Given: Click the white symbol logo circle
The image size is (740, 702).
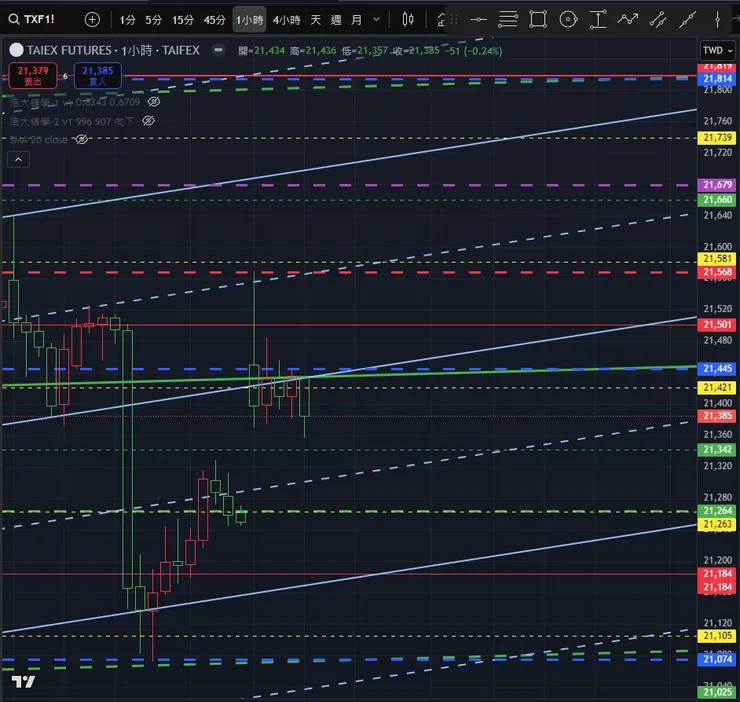Looking at the screenshot, I should pos(16,50).
